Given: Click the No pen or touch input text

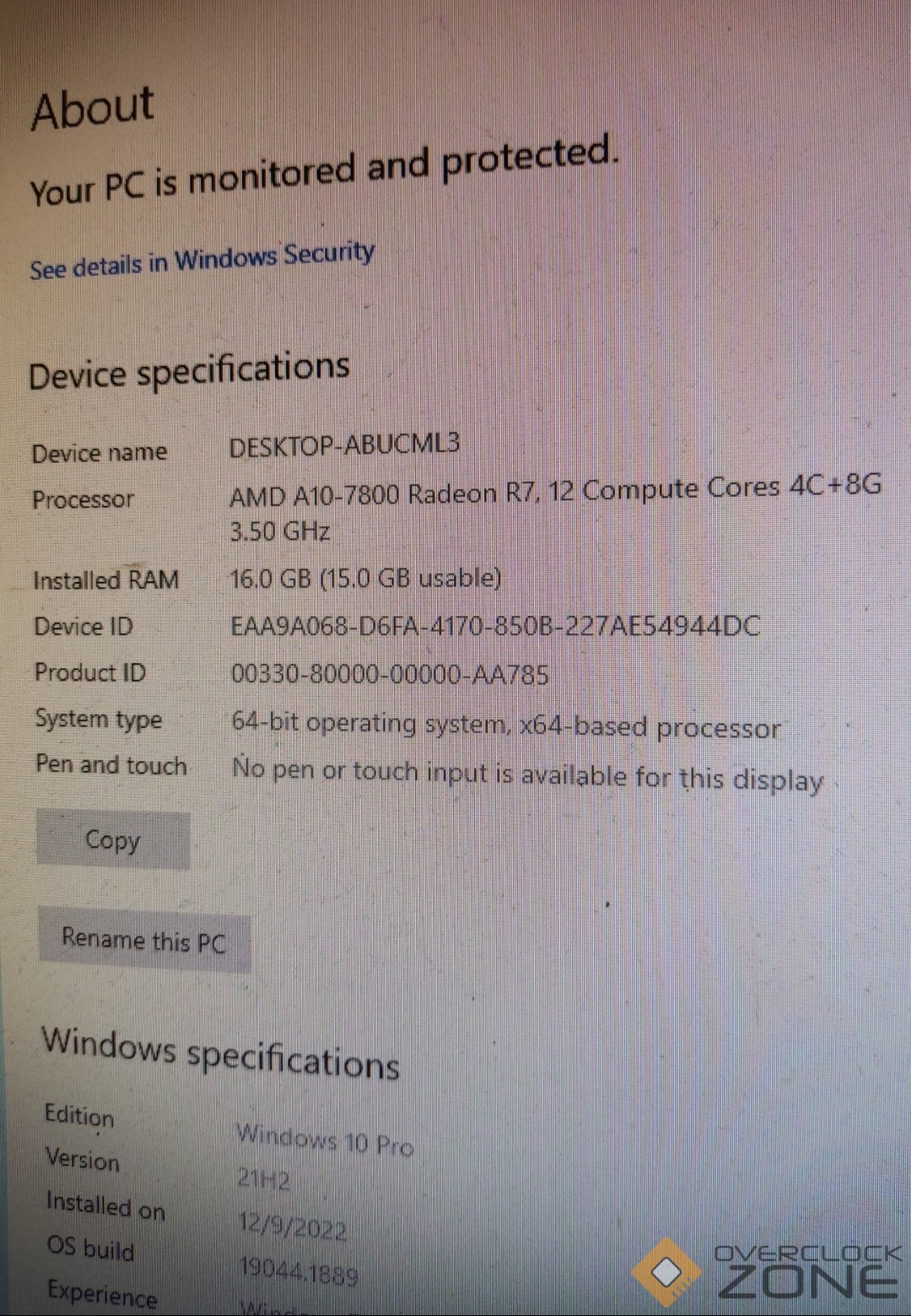Looking at the screenshot, I should (x=527, y=774).
